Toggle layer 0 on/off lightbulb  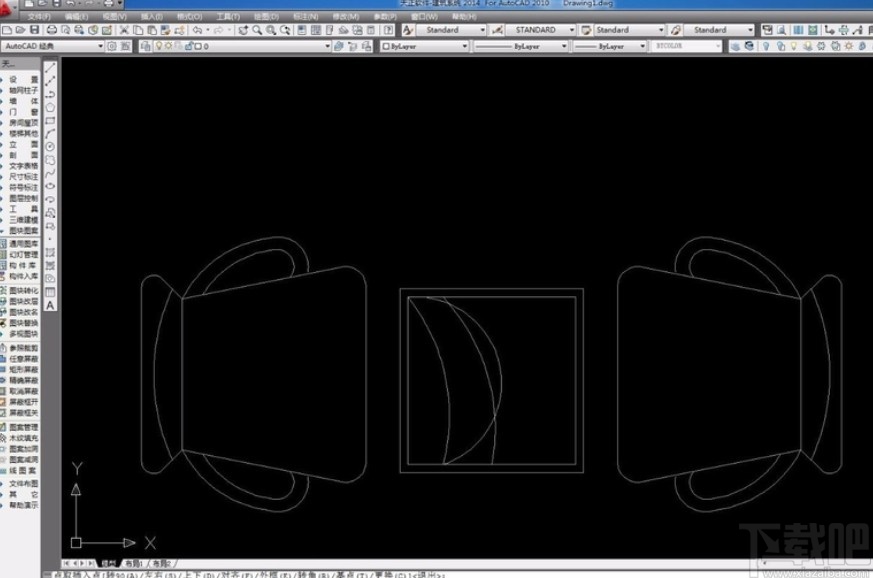(158, 46)
